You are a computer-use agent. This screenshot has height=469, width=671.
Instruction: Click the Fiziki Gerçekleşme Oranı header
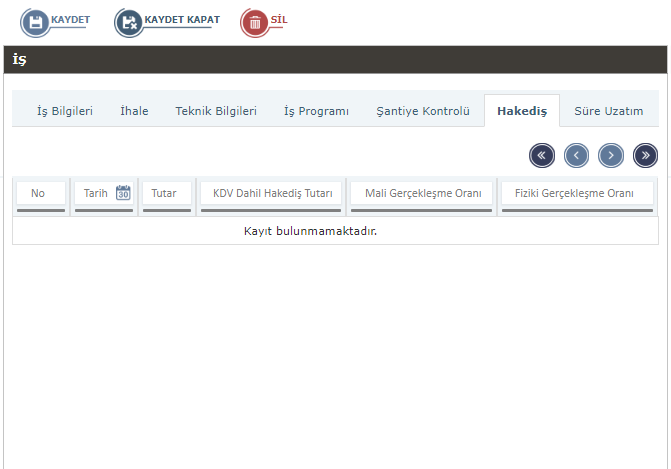[574, 193]
